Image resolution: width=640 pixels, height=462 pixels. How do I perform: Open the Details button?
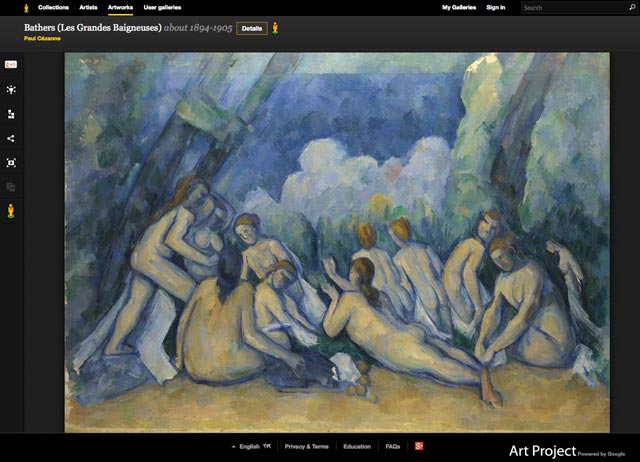pyautogui.click(x=252, y=29)
